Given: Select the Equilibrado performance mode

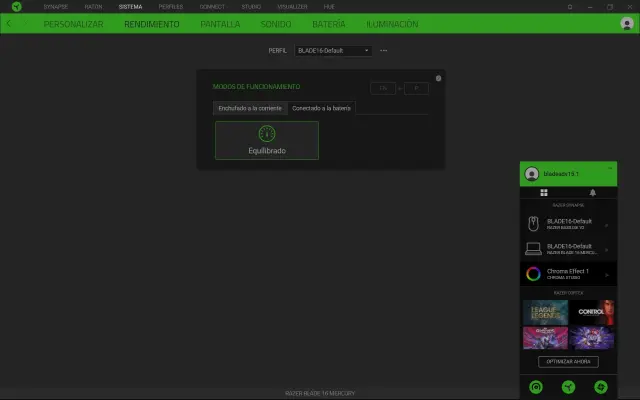Looking at the screenshot, I should coord(267,140).
